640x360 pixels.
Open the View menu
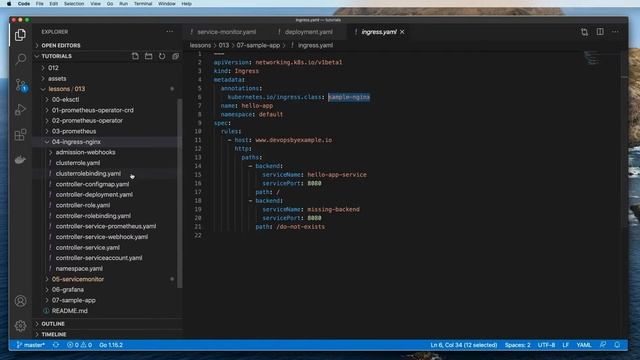95,4
